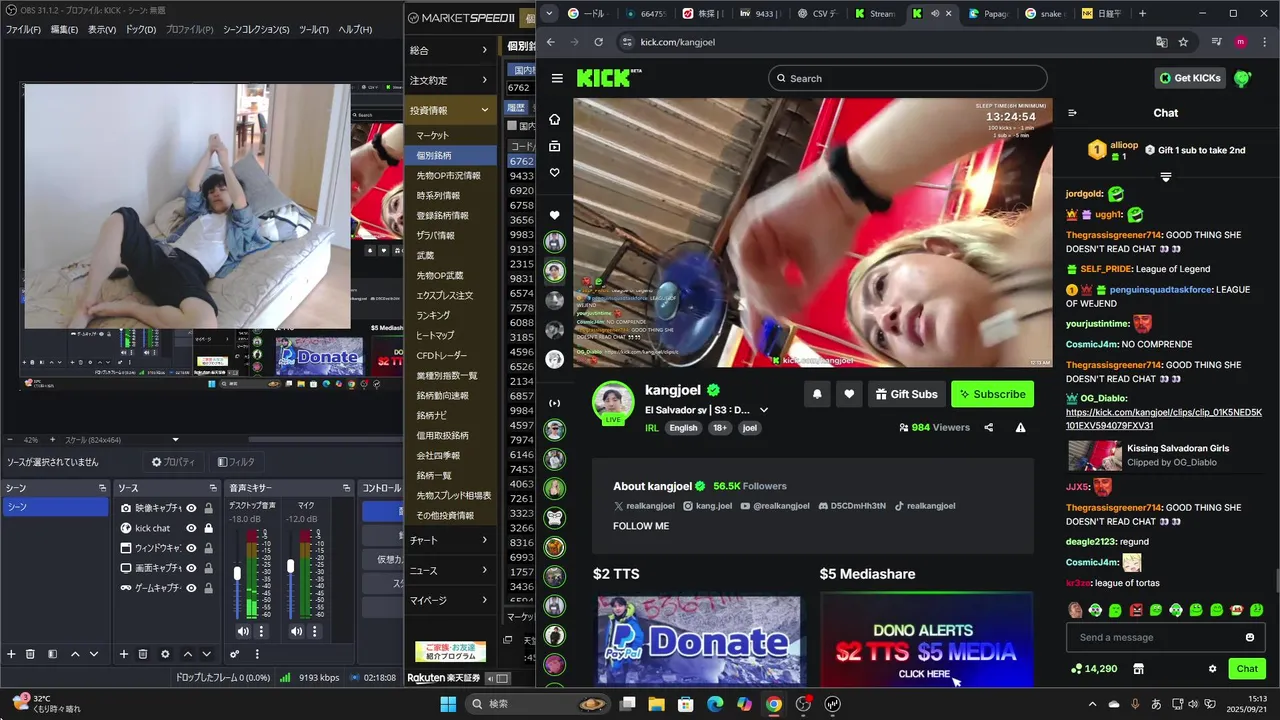Hide the ウィンドウキャプチャ source
1280x720 pixels.
point(191,548)
